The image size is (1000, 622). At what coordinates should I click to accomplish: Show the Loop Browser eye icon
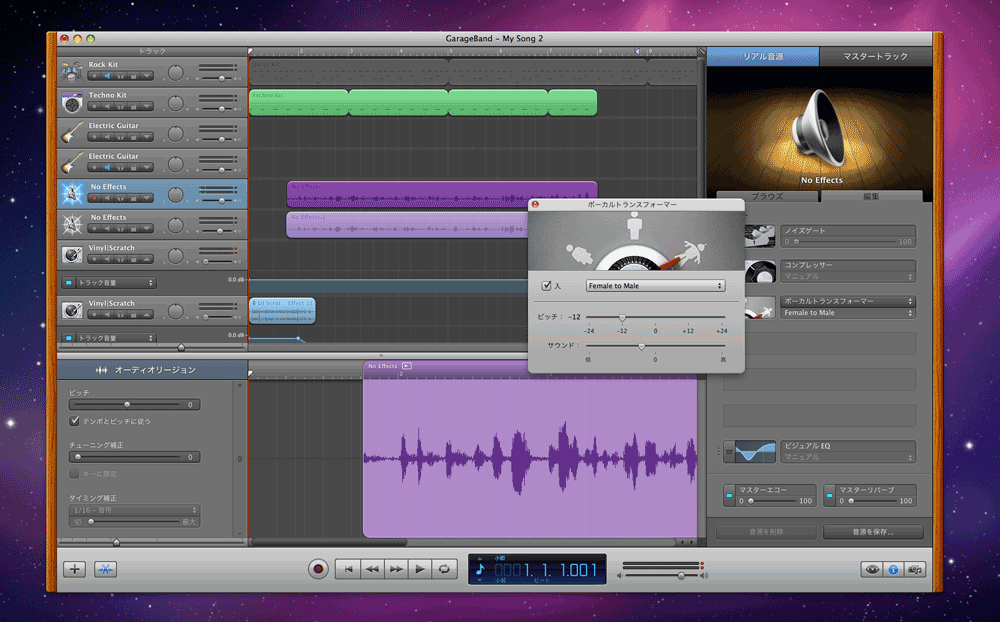coord(872,569)
